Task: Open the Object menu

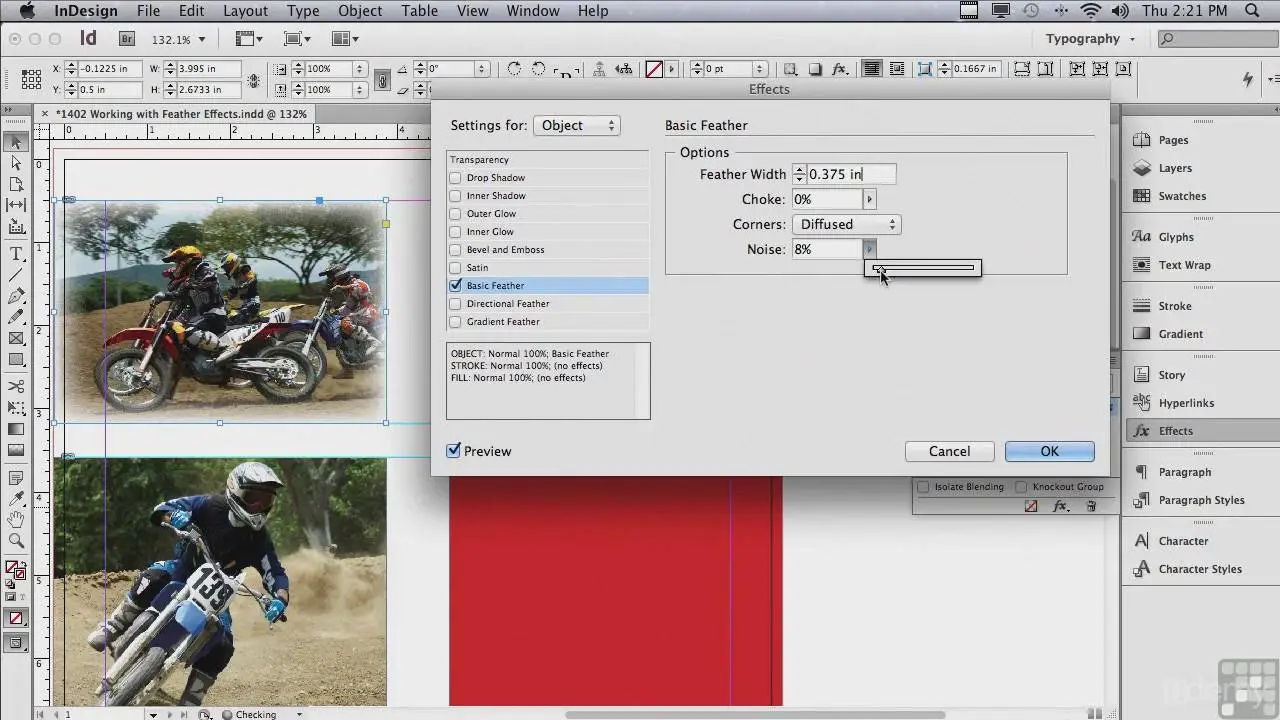Action: pyautogui.click(x=360, y=11)
